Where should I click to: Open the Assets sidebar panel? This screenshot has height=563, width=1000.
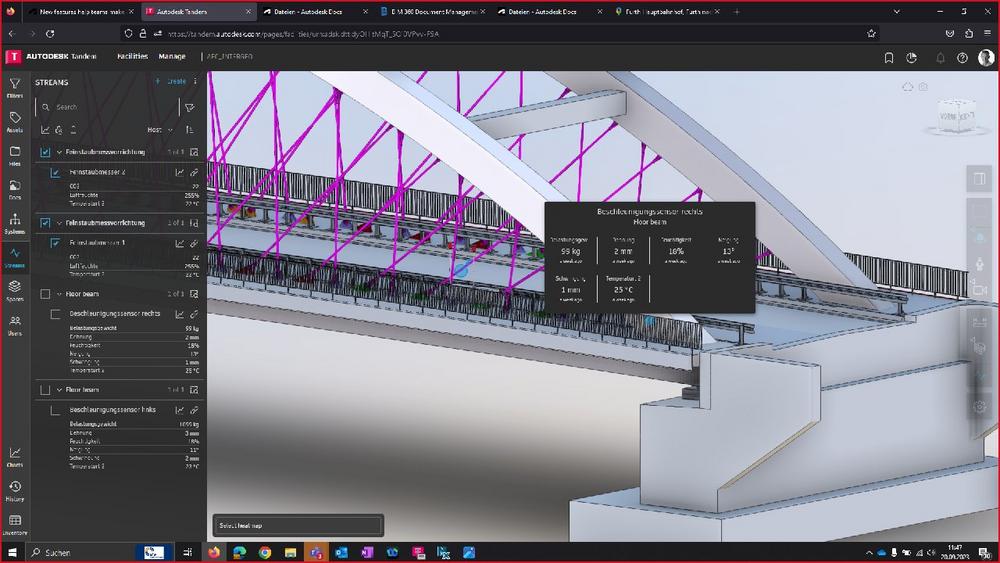click(x=15, y=121)
